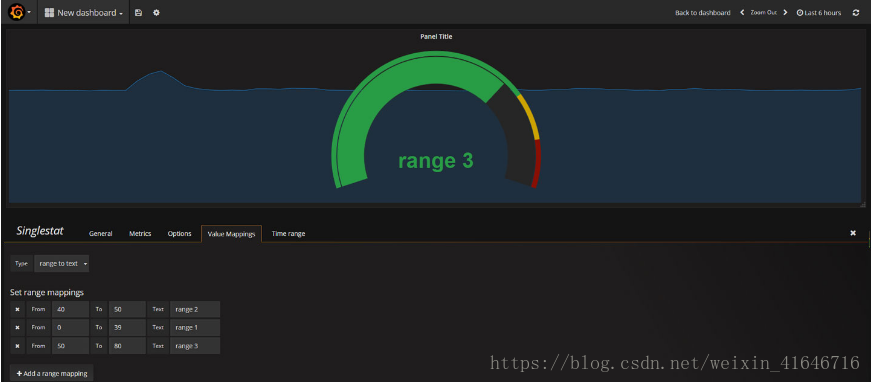Image resolution: width=871 pixels, height=383 pixels.
Task: Click the Type label beside dropdown
Action: (x=21, y=263)
